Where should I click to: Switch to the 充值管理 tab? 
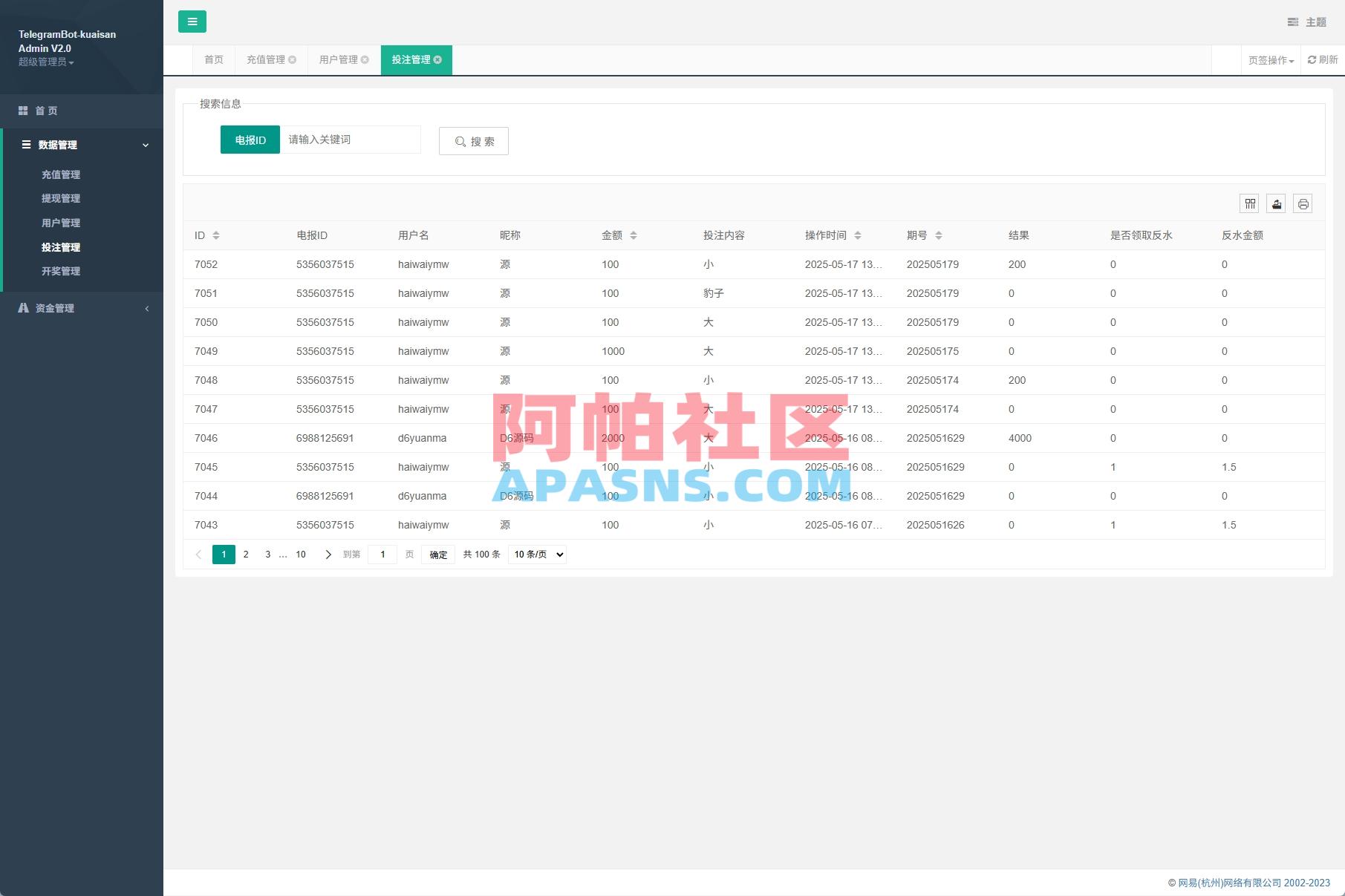point(266,60)
